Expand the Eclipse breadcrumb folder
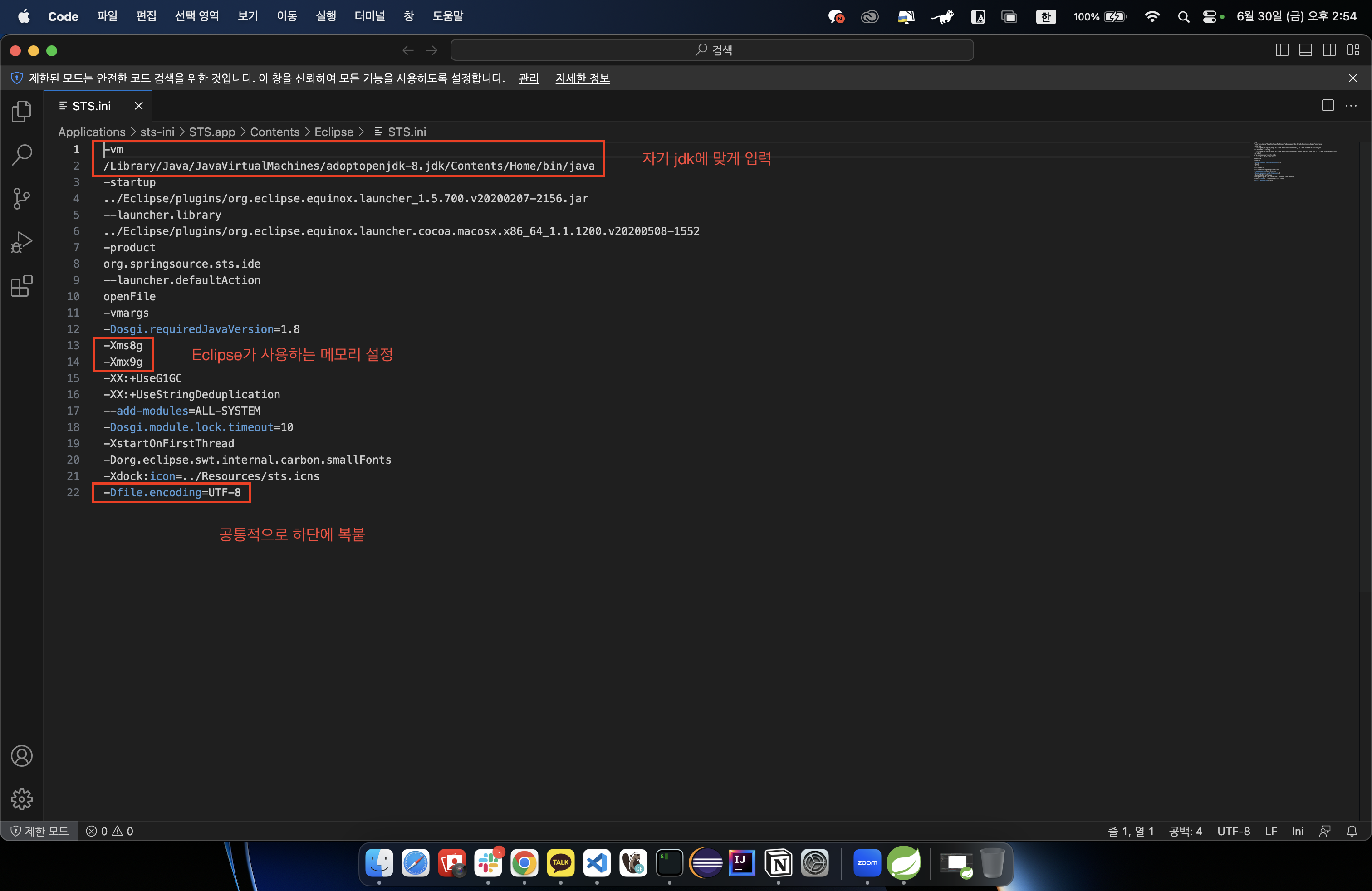Screen dimensions: 1372x891 (x=333, y=132)
